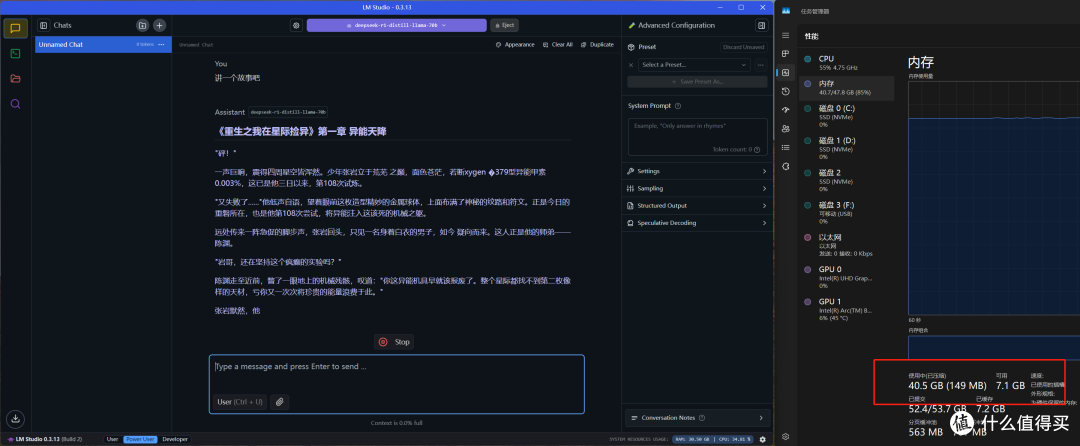Clear All messages in chat
This screenshot has height=446, width=1080.
[557, 45]
